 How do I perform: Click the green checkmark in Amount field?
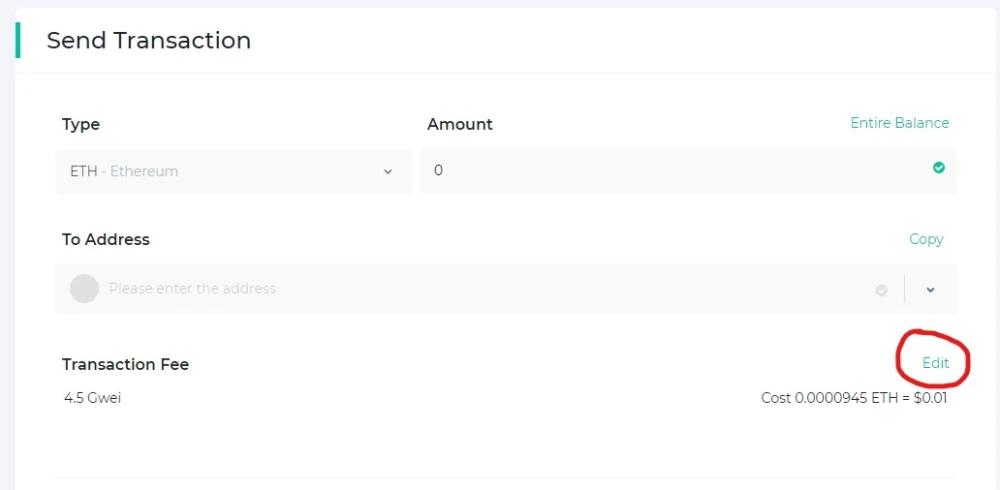coord(939,168)
